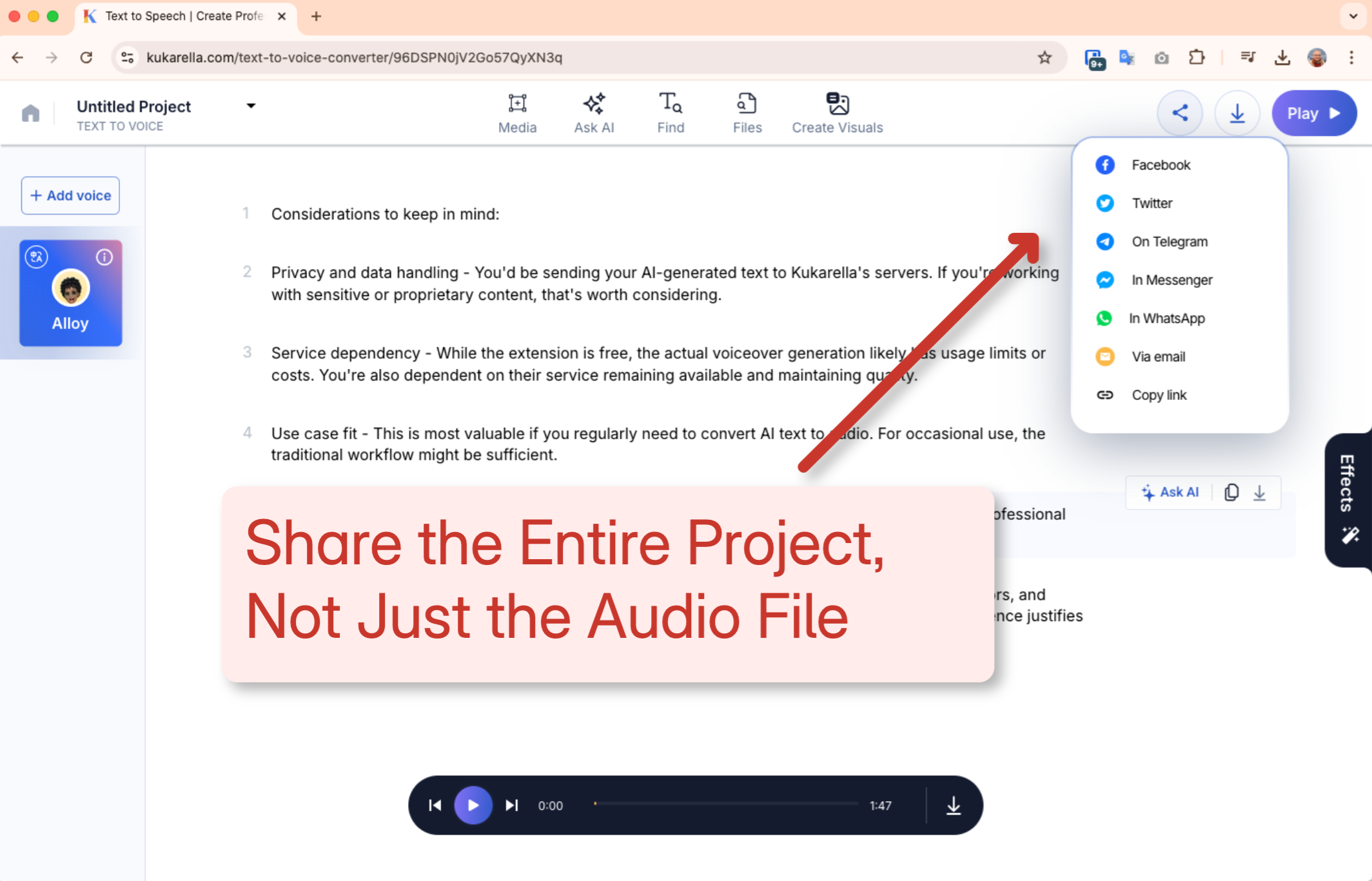Expand the Untitled Project dropdown arrow
Viewport: 1372px width, 881px height.
coord(251,106)
